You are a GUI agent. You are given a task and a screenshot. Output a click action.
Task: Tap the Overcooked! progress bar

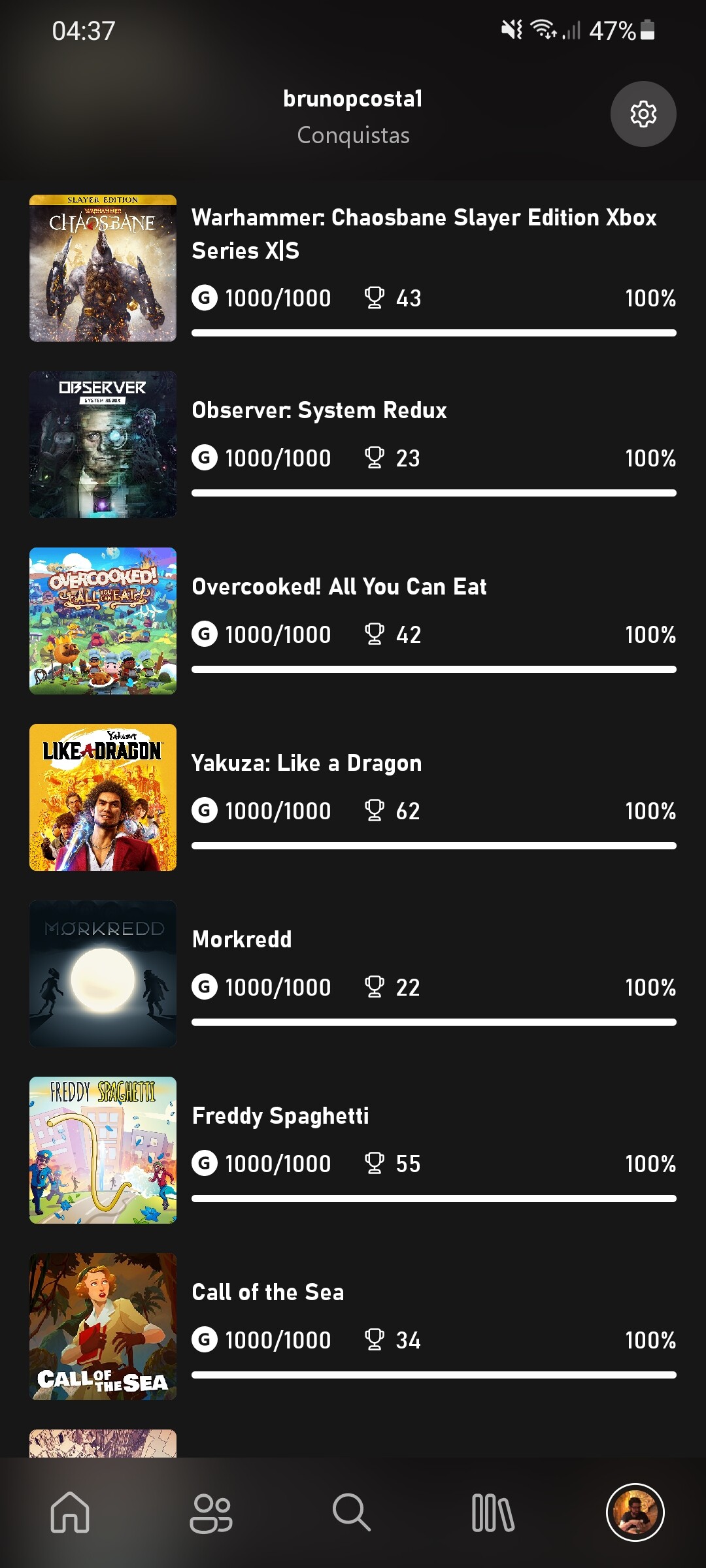tap(433, 670)
